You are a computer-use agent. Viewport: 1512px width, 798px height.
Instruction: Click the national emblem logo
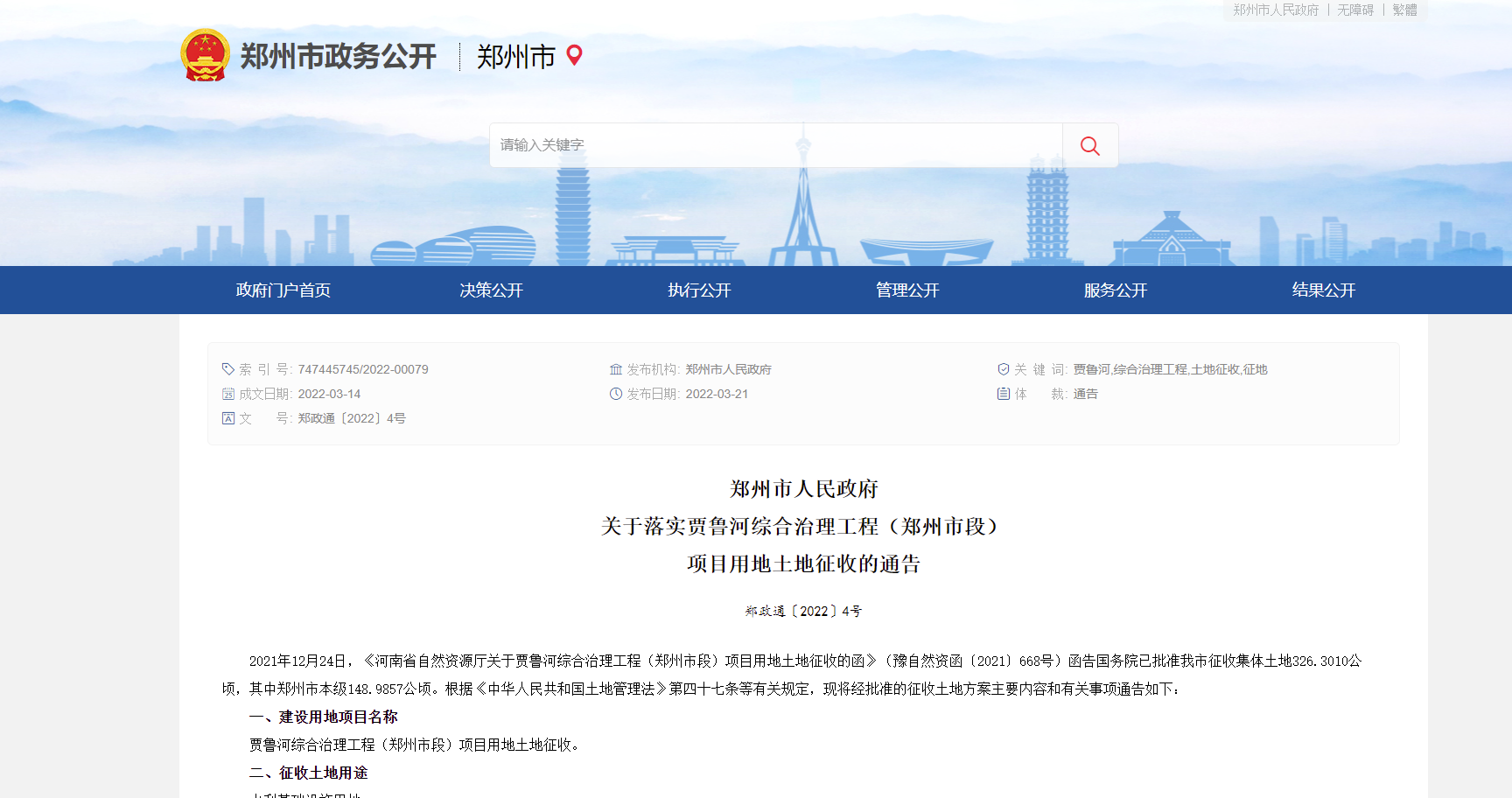pos(205,56)
